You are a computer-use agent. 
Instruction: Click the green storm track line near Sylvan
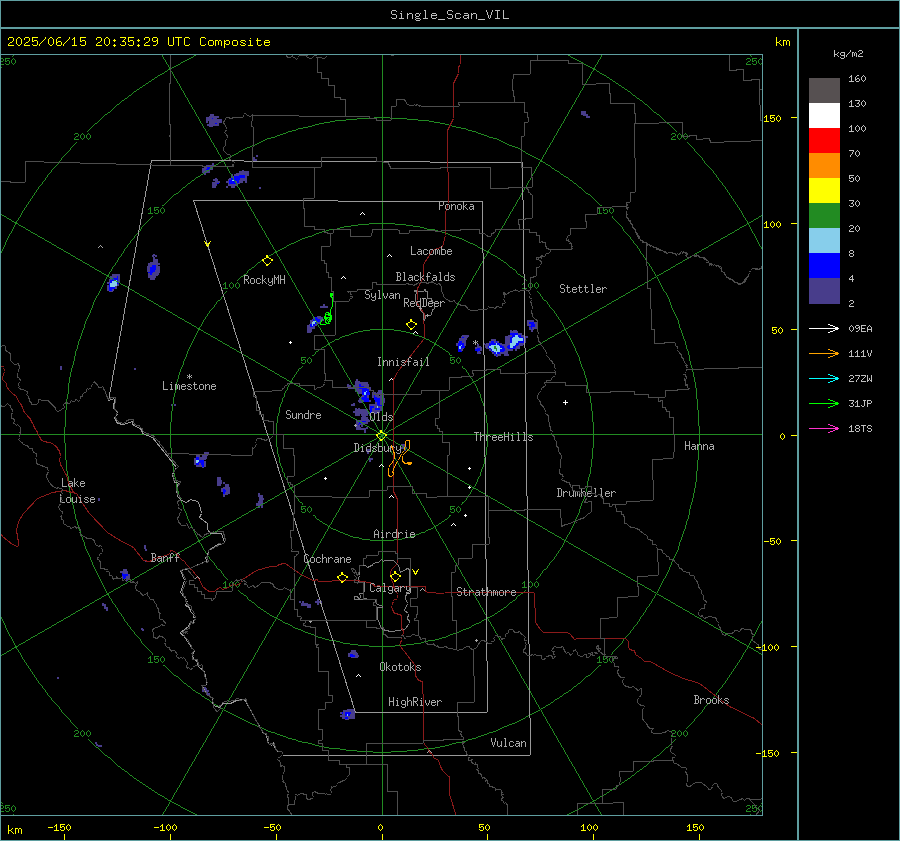coord(328,310)
